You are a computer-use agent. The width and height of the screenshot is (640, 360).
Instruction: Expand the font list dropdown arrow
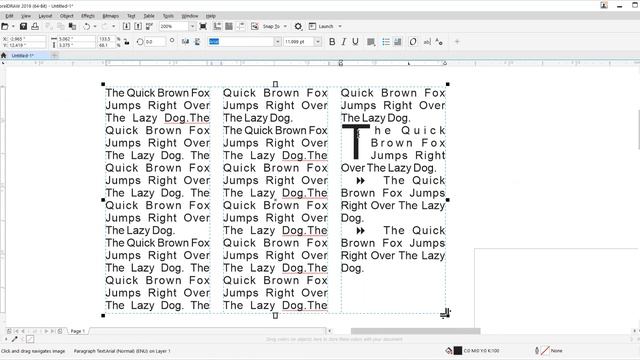[x=278, y=42]
